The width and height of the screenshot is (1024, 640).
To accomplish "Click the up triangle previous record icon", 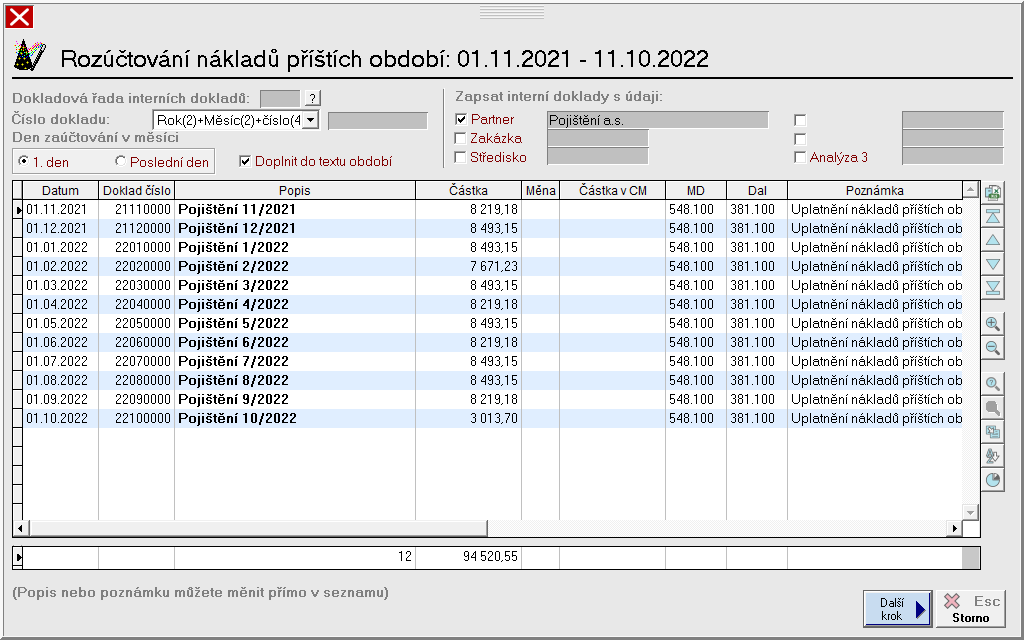I will coord(993,241).
